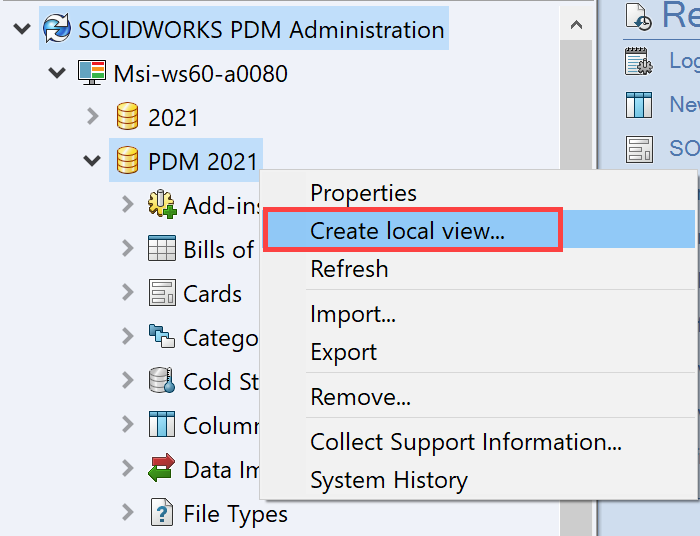Click the Data Import arrows icon
The height and width of the screenshot is (536, 700).
tap(162, 468)
